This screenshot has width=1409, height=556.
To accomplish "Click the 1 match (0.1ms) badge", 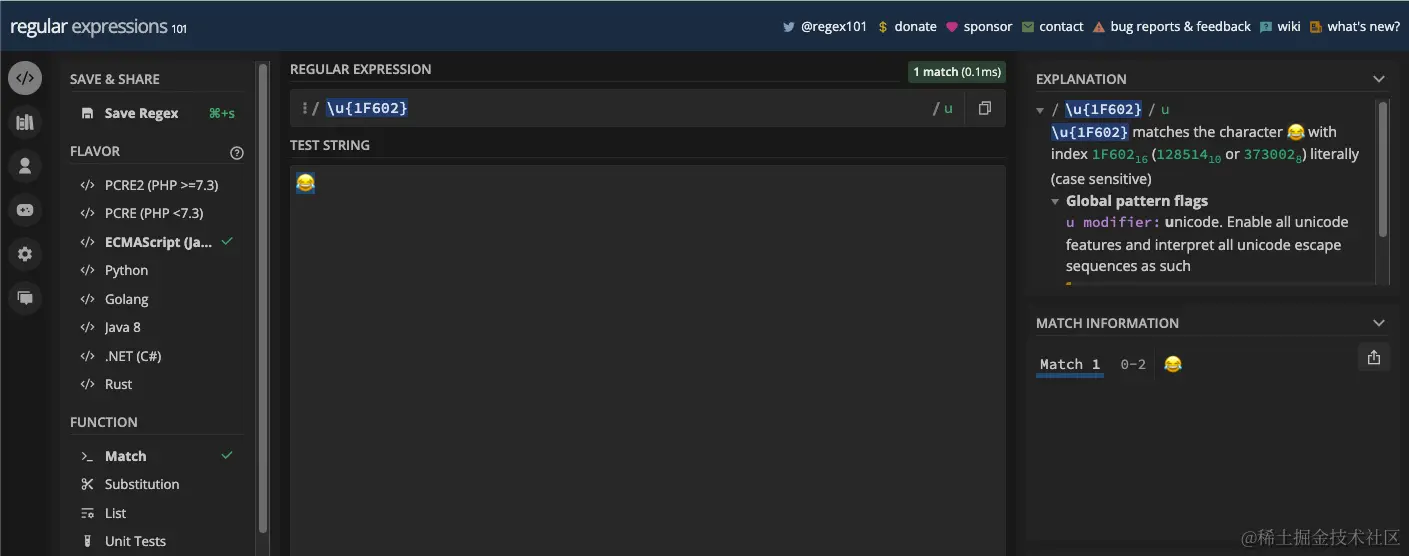I will (x=955, y=72).
